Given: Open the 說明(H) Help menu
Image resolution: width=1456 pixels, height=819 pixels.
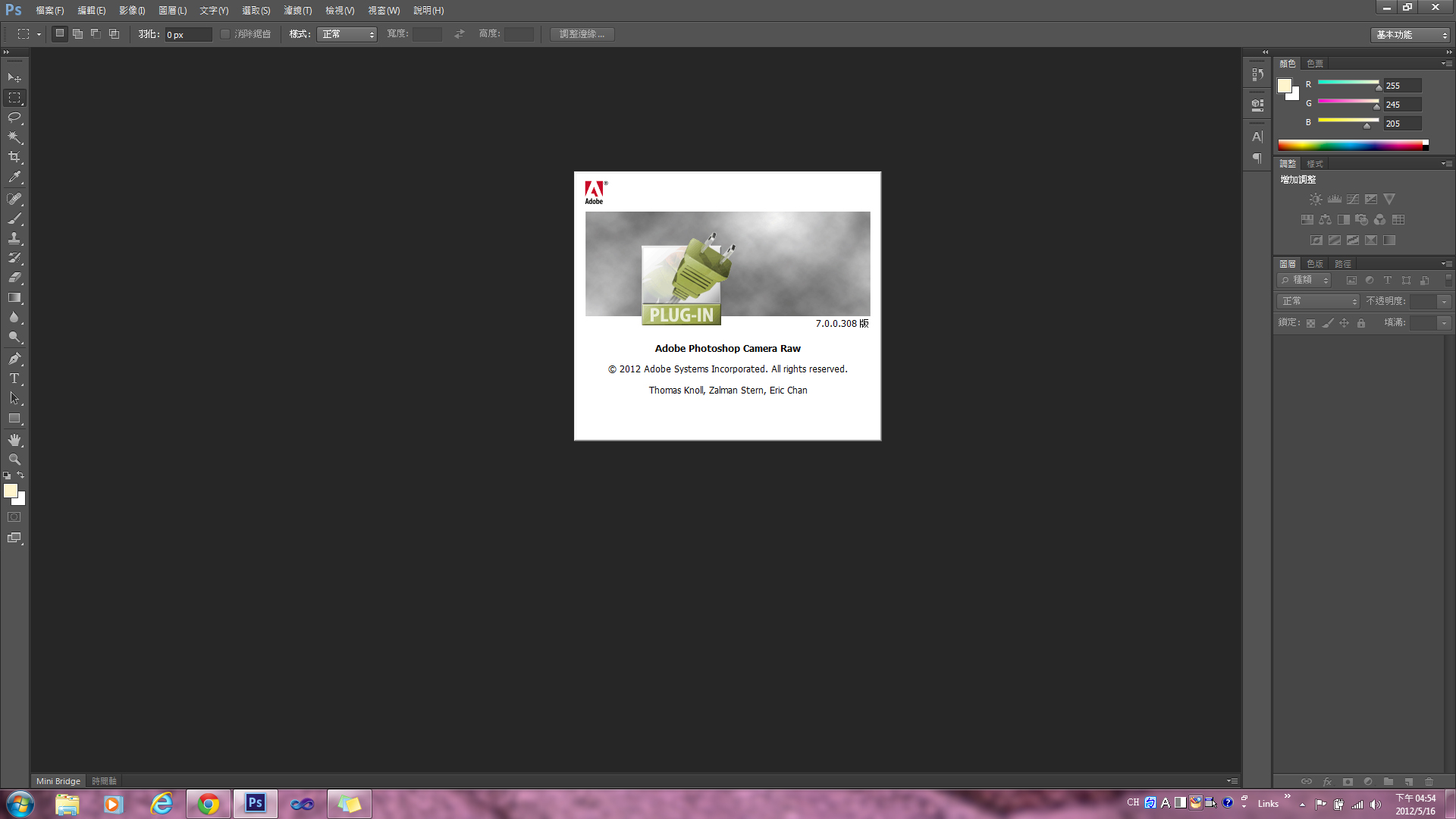Looking at the screenshot, I should coord(429,11).
